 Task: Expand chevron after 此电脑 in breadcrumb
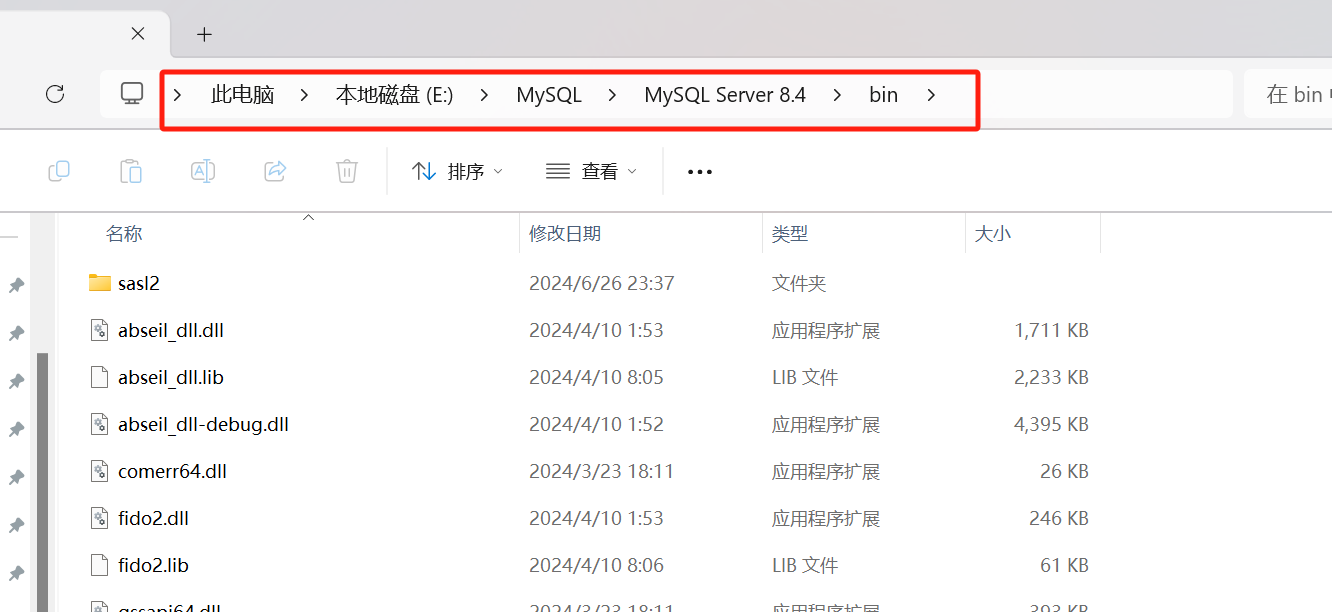[x=305, y=95]
